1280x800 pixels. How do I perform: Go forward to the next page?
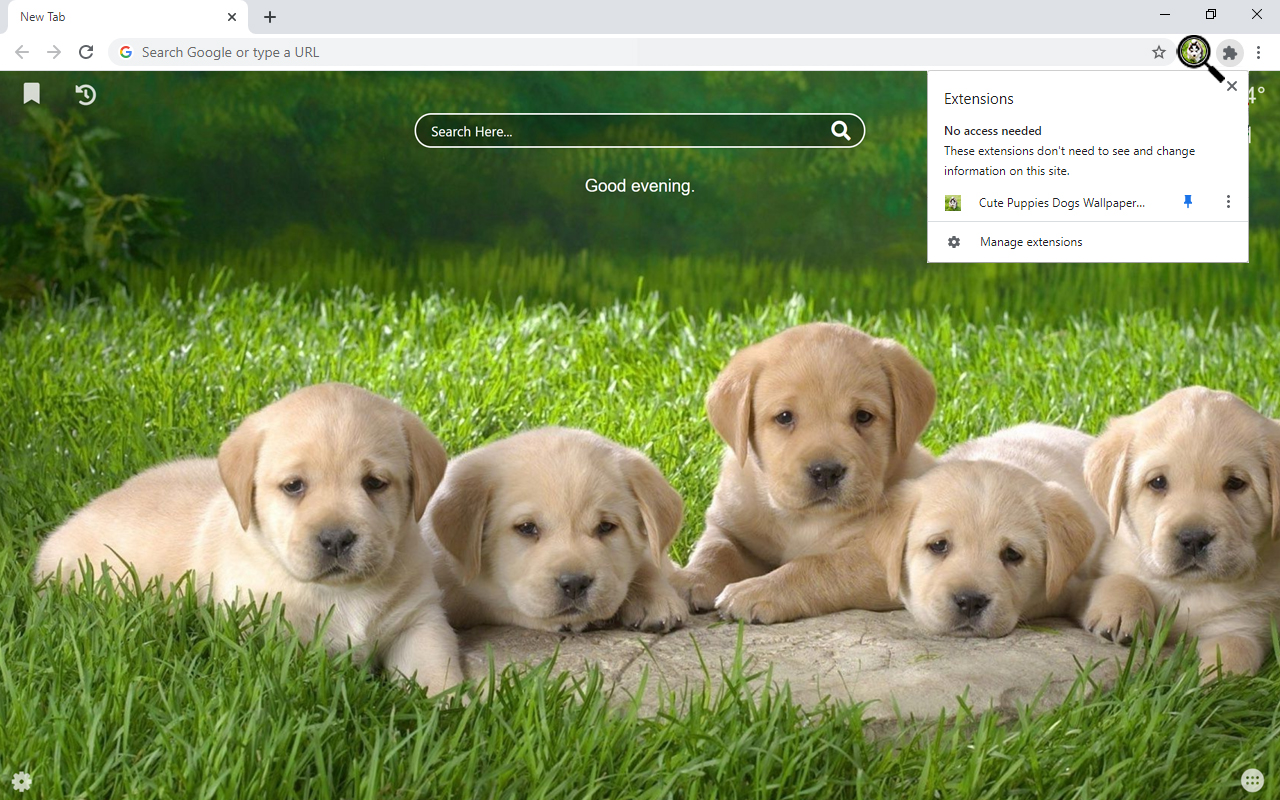click(x=54, y=52)
